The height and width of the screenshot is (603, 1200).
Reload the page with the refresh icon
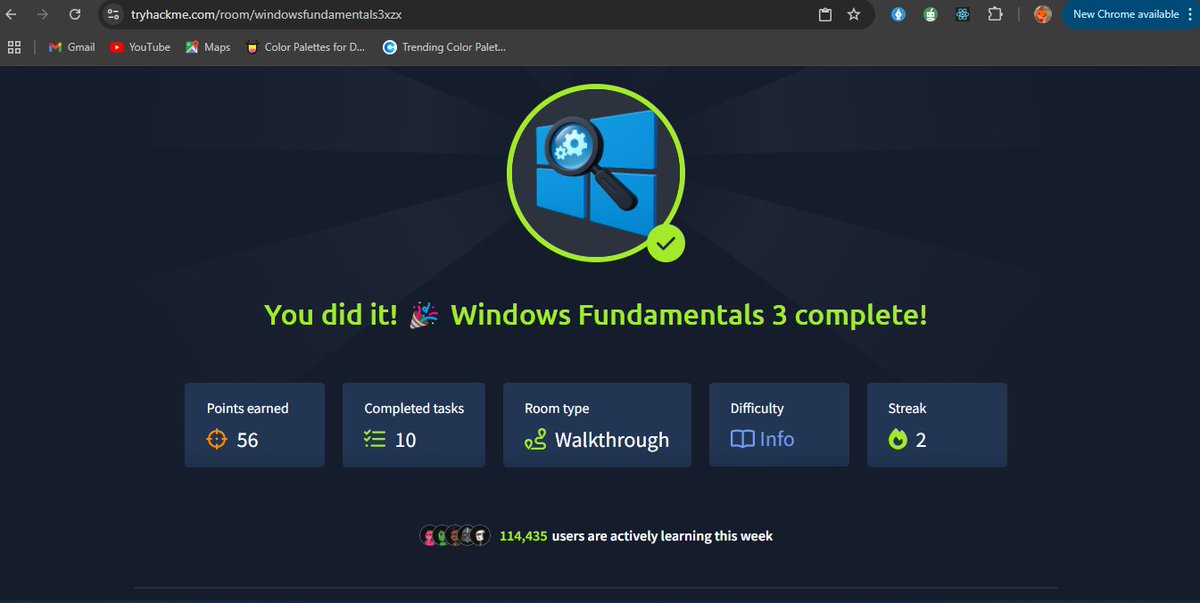(x=74, y=15)
